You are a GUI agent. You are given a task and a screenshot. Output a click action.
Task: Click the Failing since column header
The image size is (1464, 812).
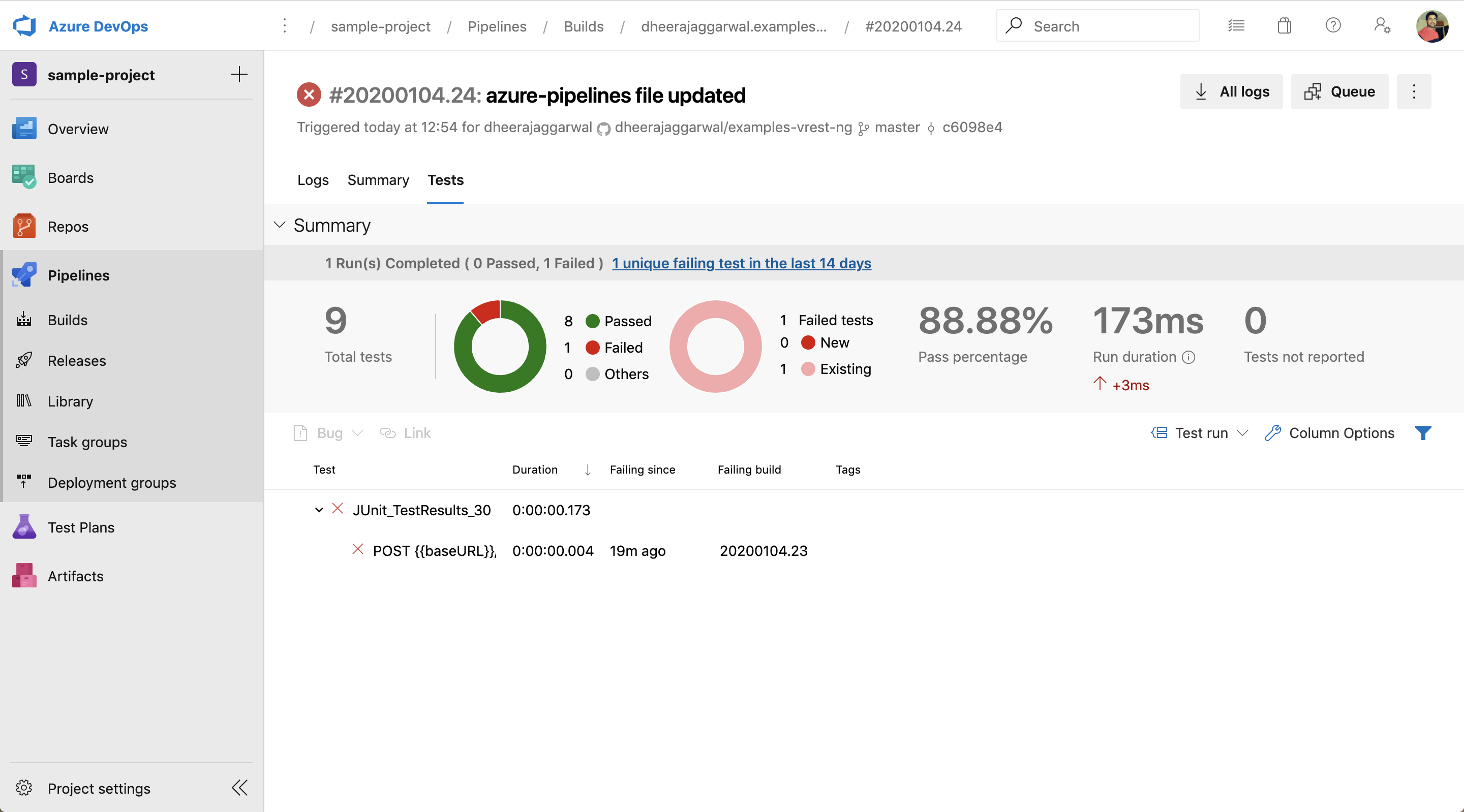coord(642,470)
